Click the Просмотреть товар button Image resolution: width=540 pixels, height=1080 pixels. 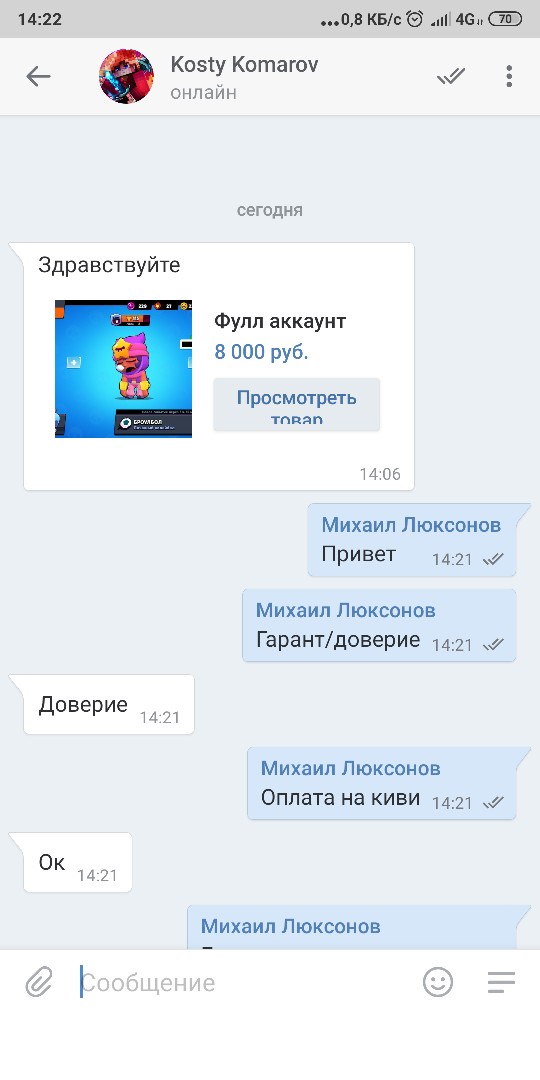point(296,404)
